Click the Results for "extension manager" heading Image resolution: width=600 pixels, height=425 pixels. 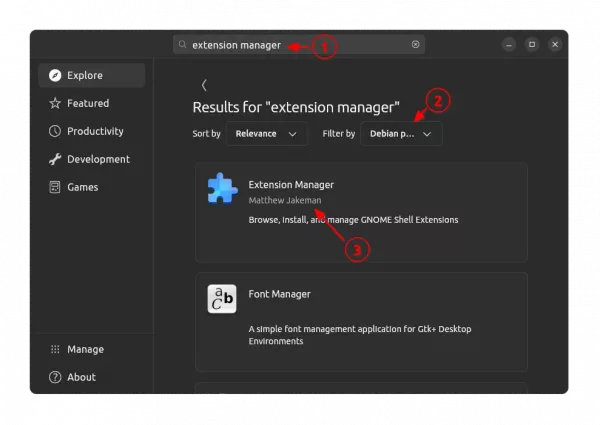296,107
